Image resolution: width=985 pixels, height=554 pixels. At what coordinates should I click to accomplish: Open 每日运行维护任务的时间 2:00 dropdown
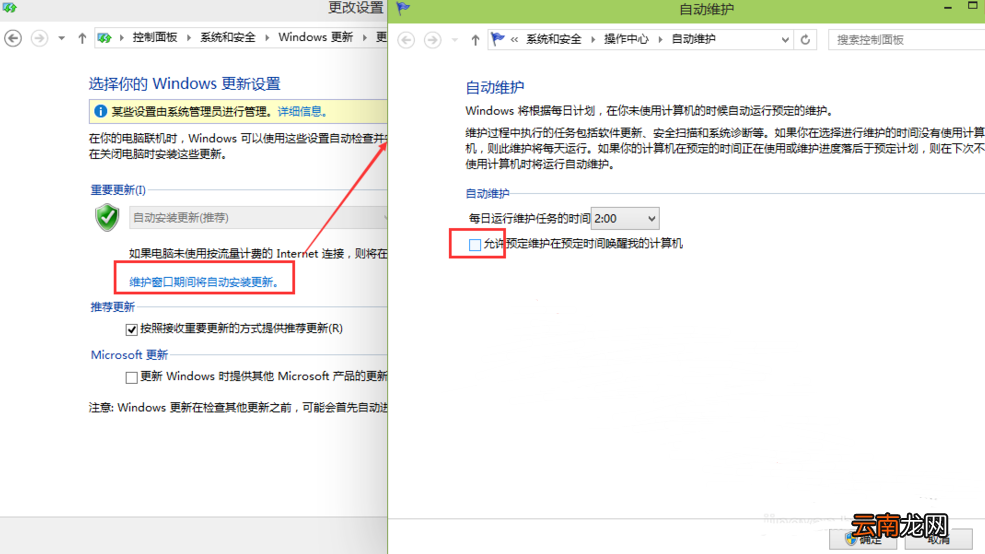tap(625, 219)
